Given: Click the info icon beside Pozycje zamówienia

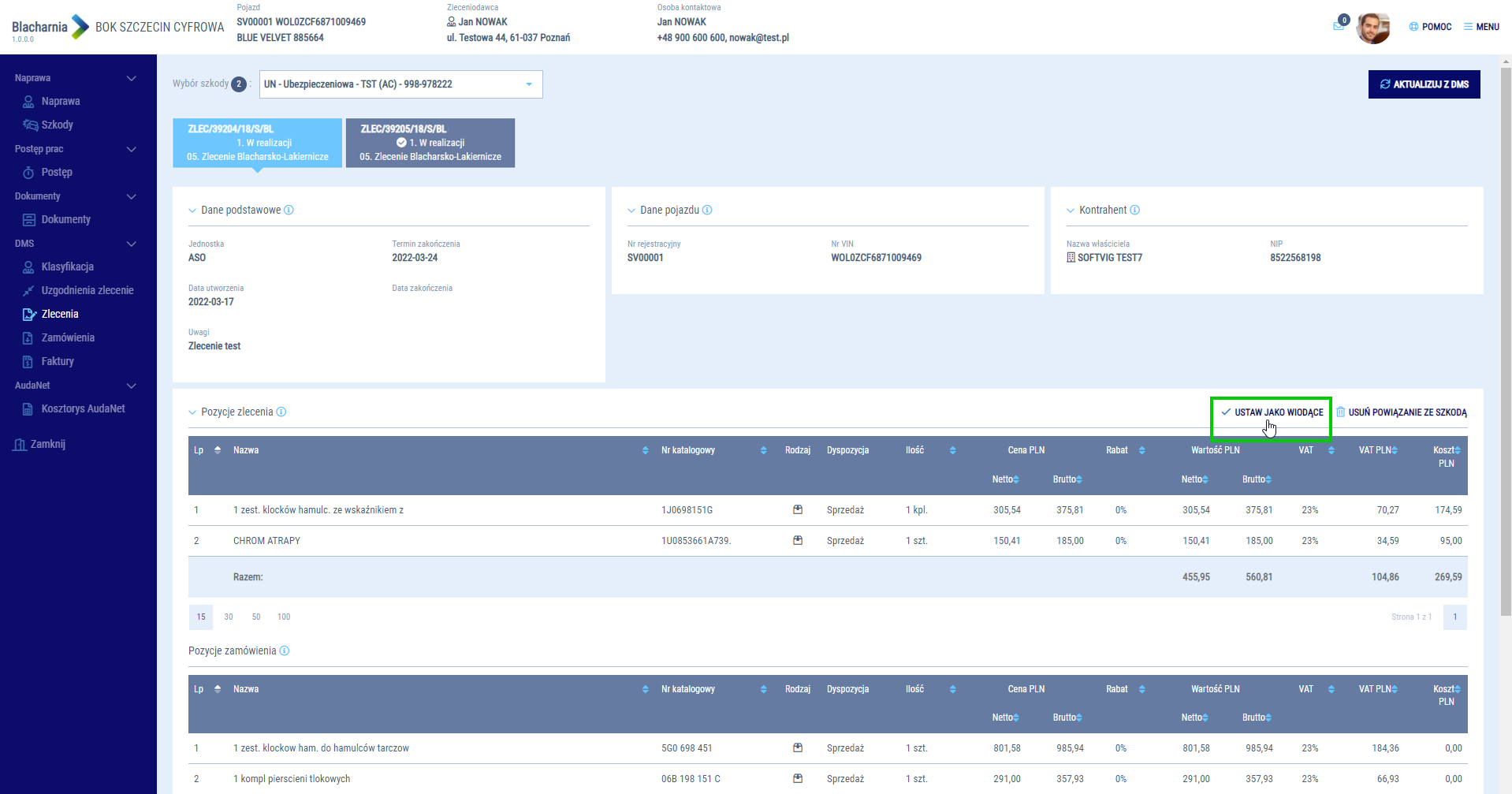Looking at the screenshot, I should (285, 650).
